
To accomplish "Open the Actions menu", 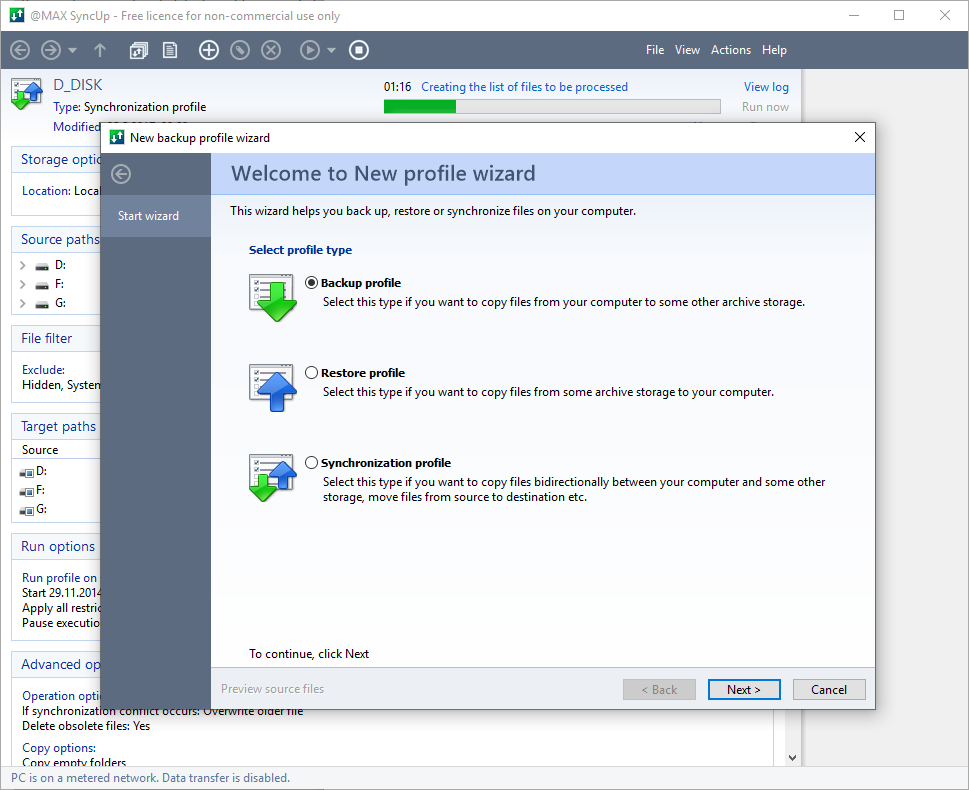I will coord(730,50).
